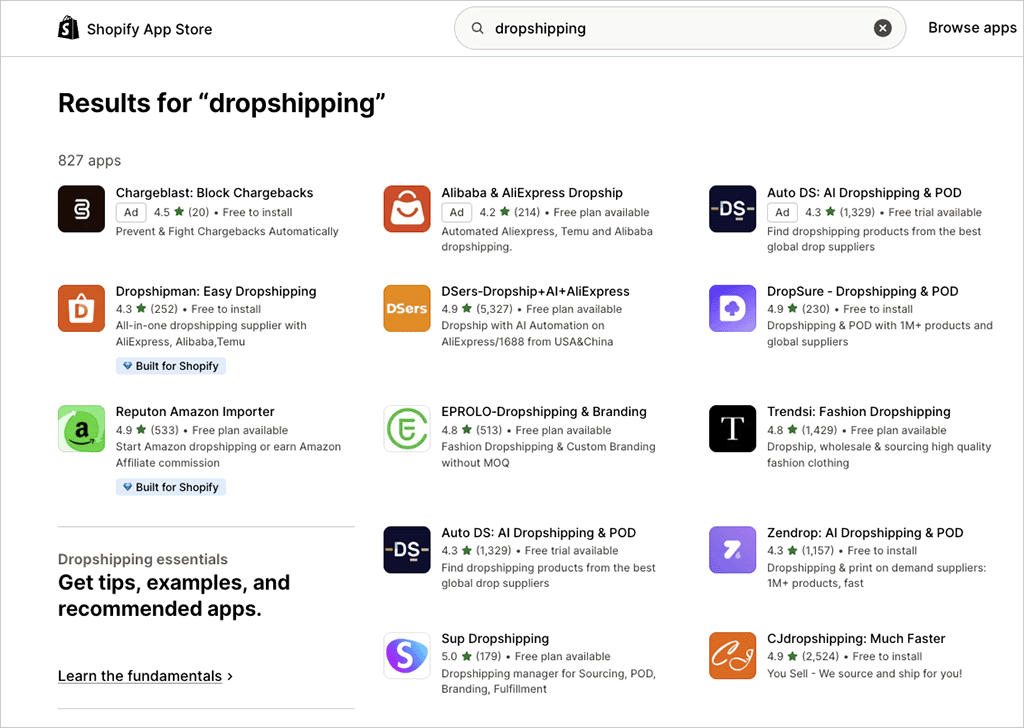Click the DropSure app icon
Image resolution: width=1024 pixels, height=728 pixels.
tap(733, 308)
